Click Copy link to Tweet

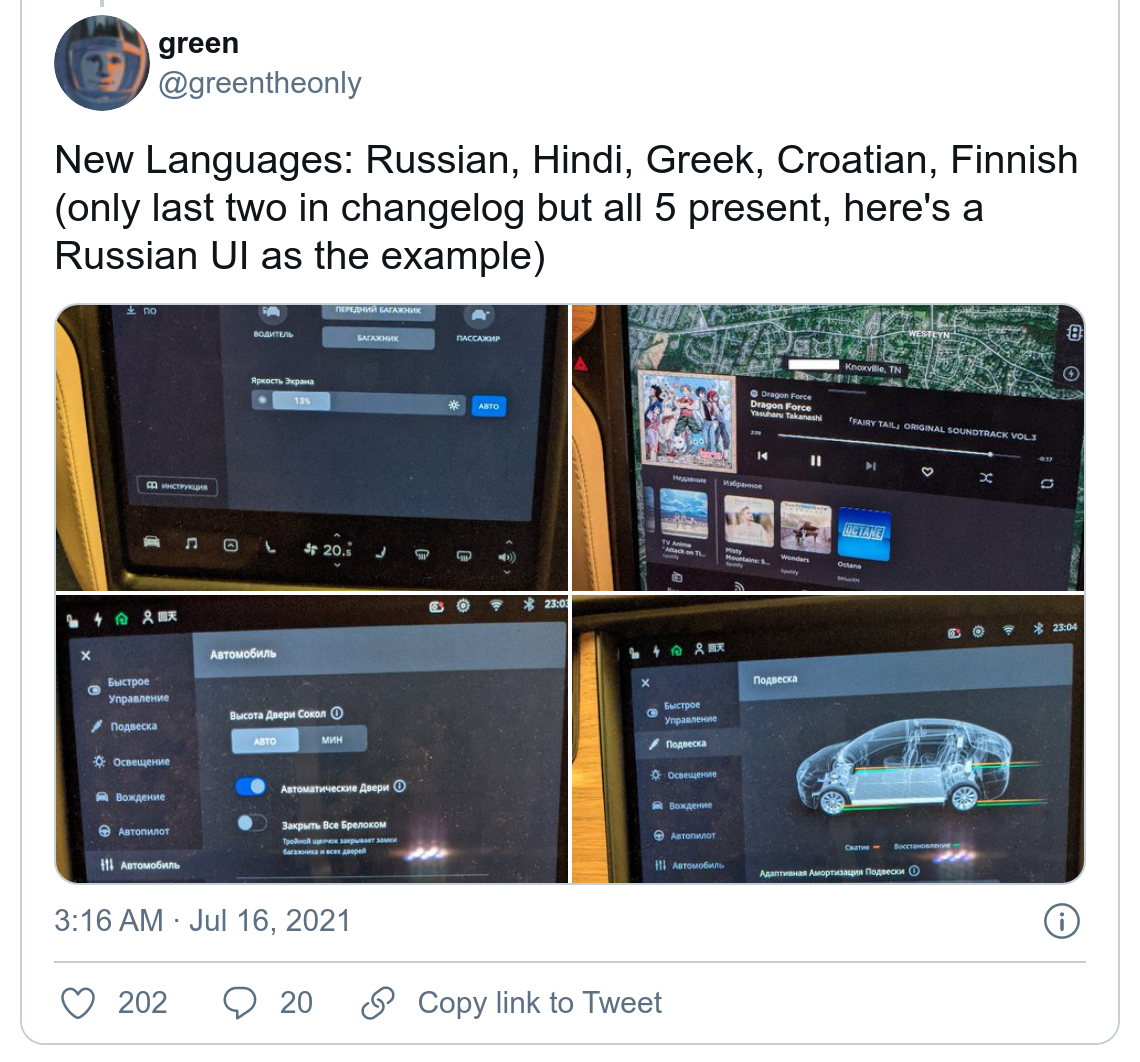539,1003
